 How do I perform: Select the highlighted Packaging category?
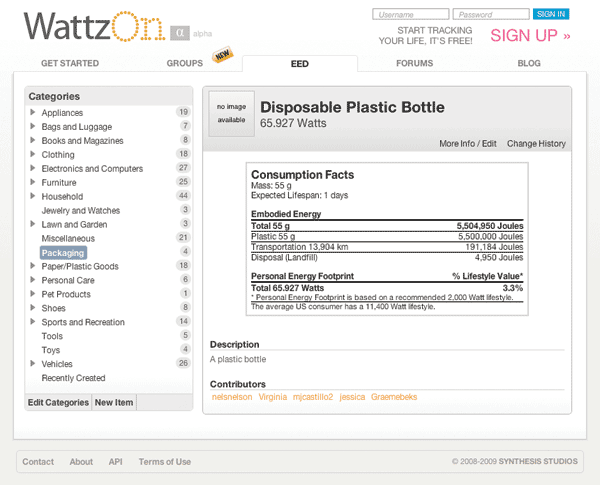pyautogui.click(x=63, y=253)
